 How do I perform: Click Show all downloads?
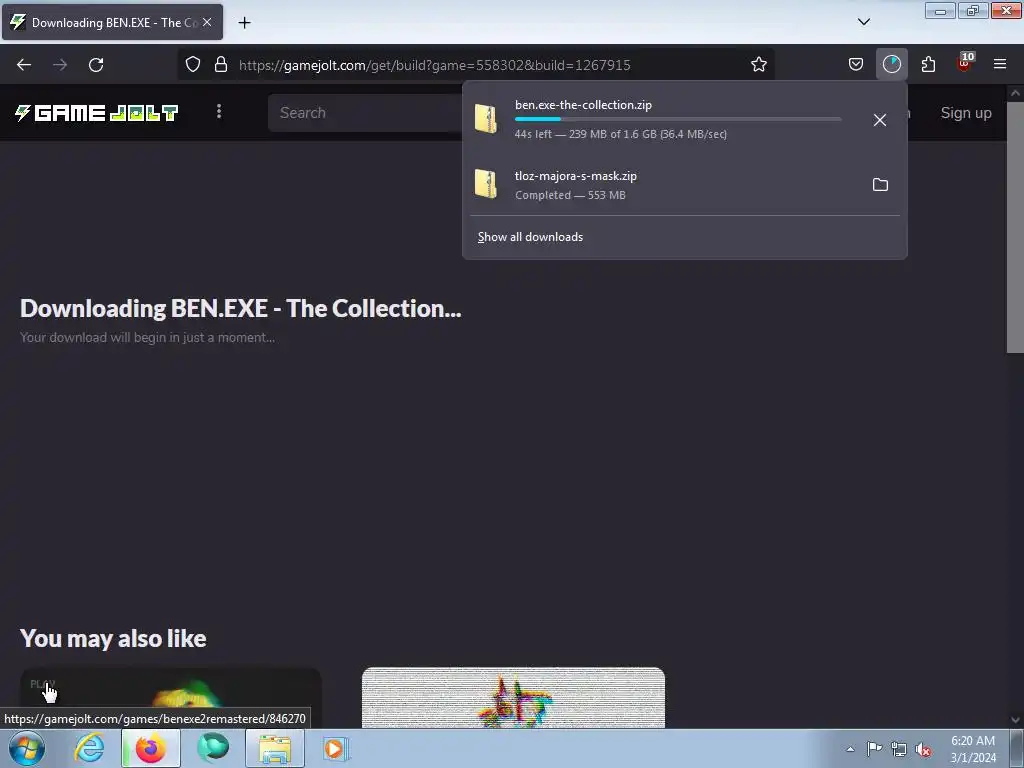pos(530,237)
